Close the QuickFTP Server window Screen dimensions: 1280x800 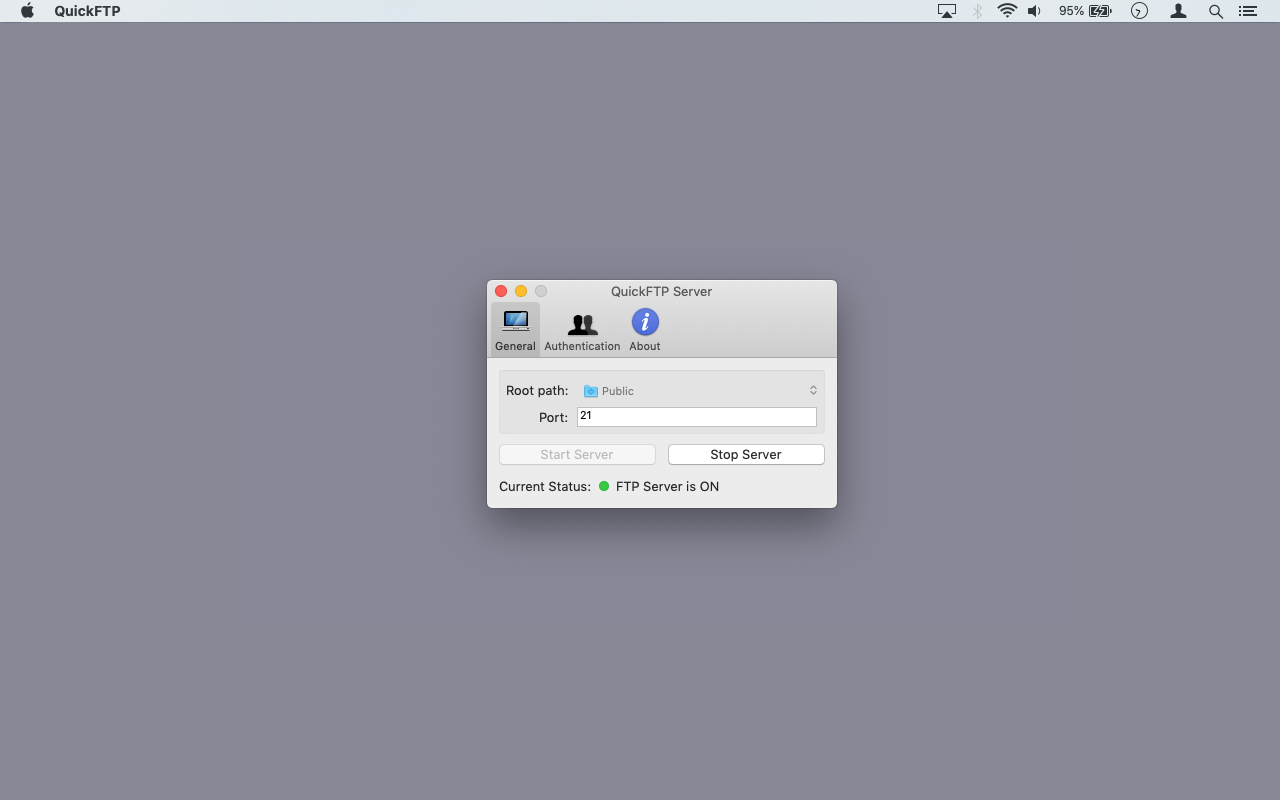(x=501, y=291)
